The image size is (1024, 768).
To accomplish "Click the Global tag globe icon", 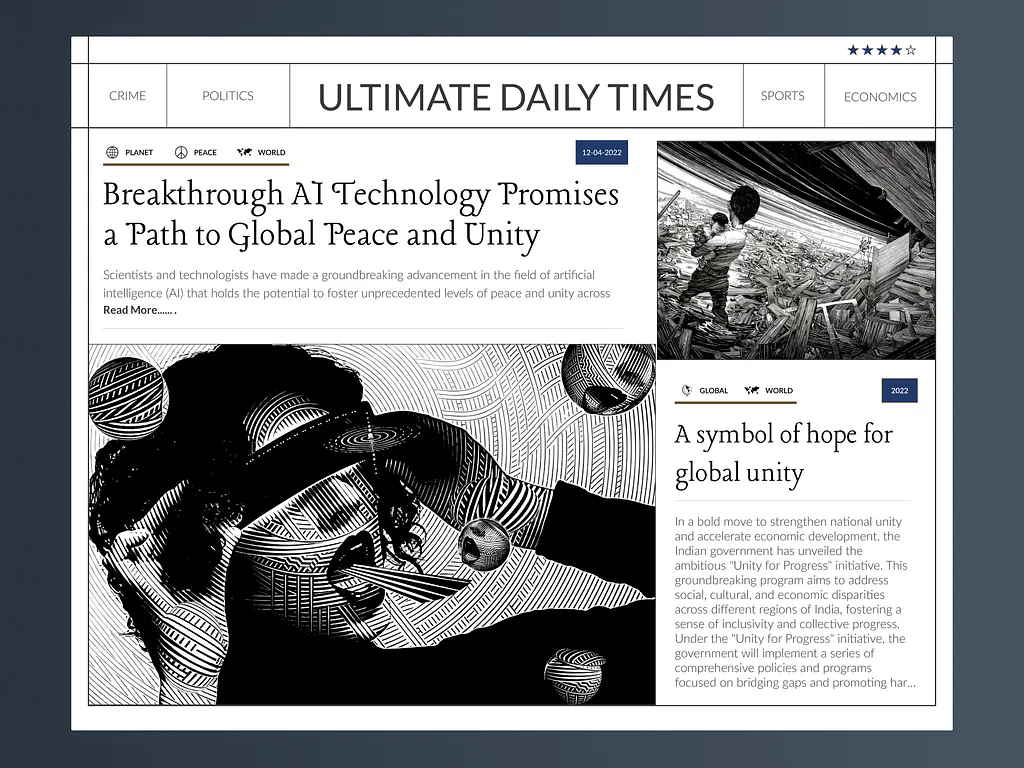I will coord(686,391).
